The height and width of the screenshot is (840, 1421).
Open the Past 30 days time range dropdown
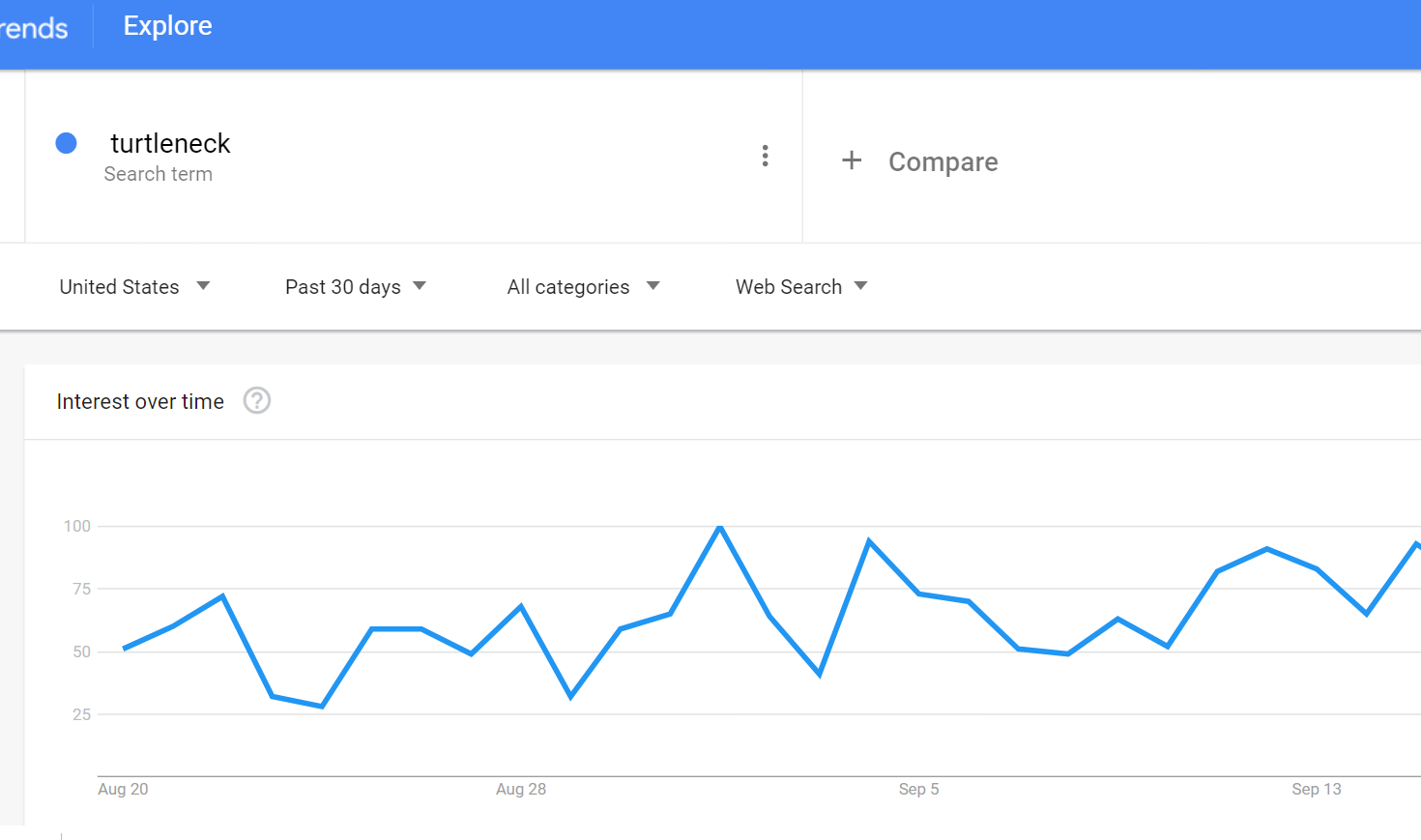tap(355, 287)
